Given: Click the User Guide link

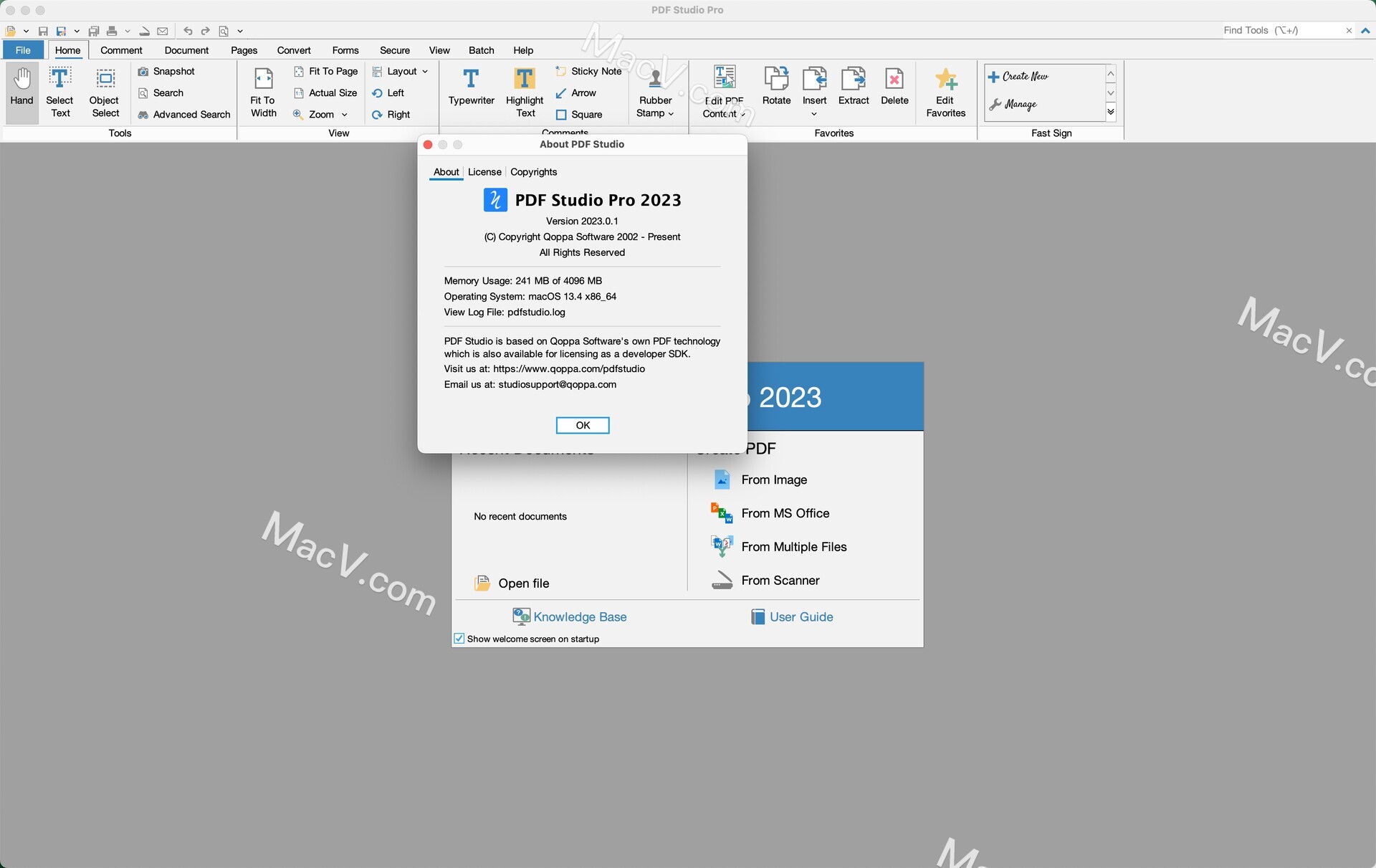Looking at the screenshot, I should (800, 616).
